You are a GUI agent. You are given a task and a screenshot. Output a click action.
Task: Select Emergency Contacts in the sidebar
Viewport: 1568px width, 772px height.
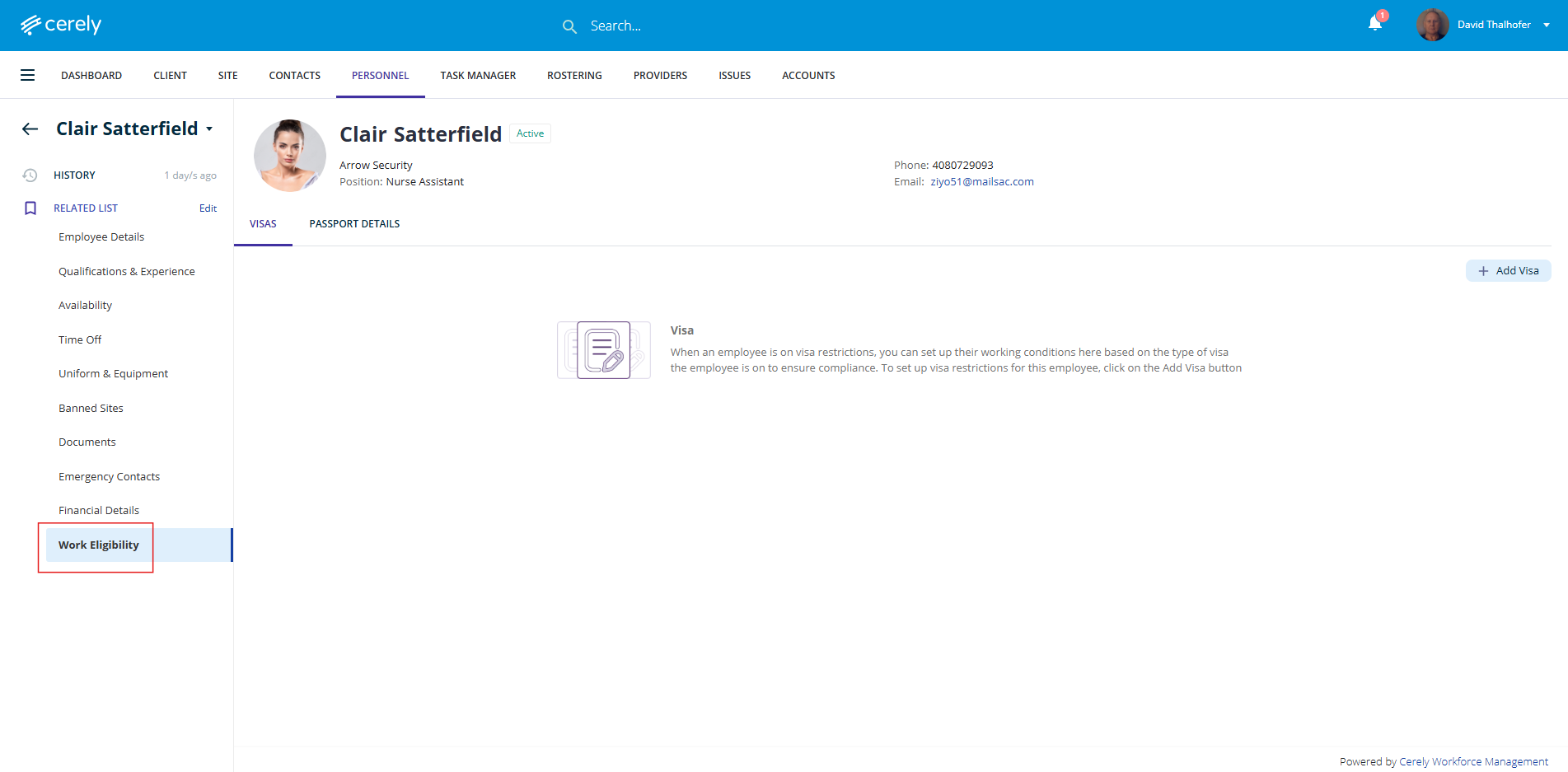pos(109,477)
